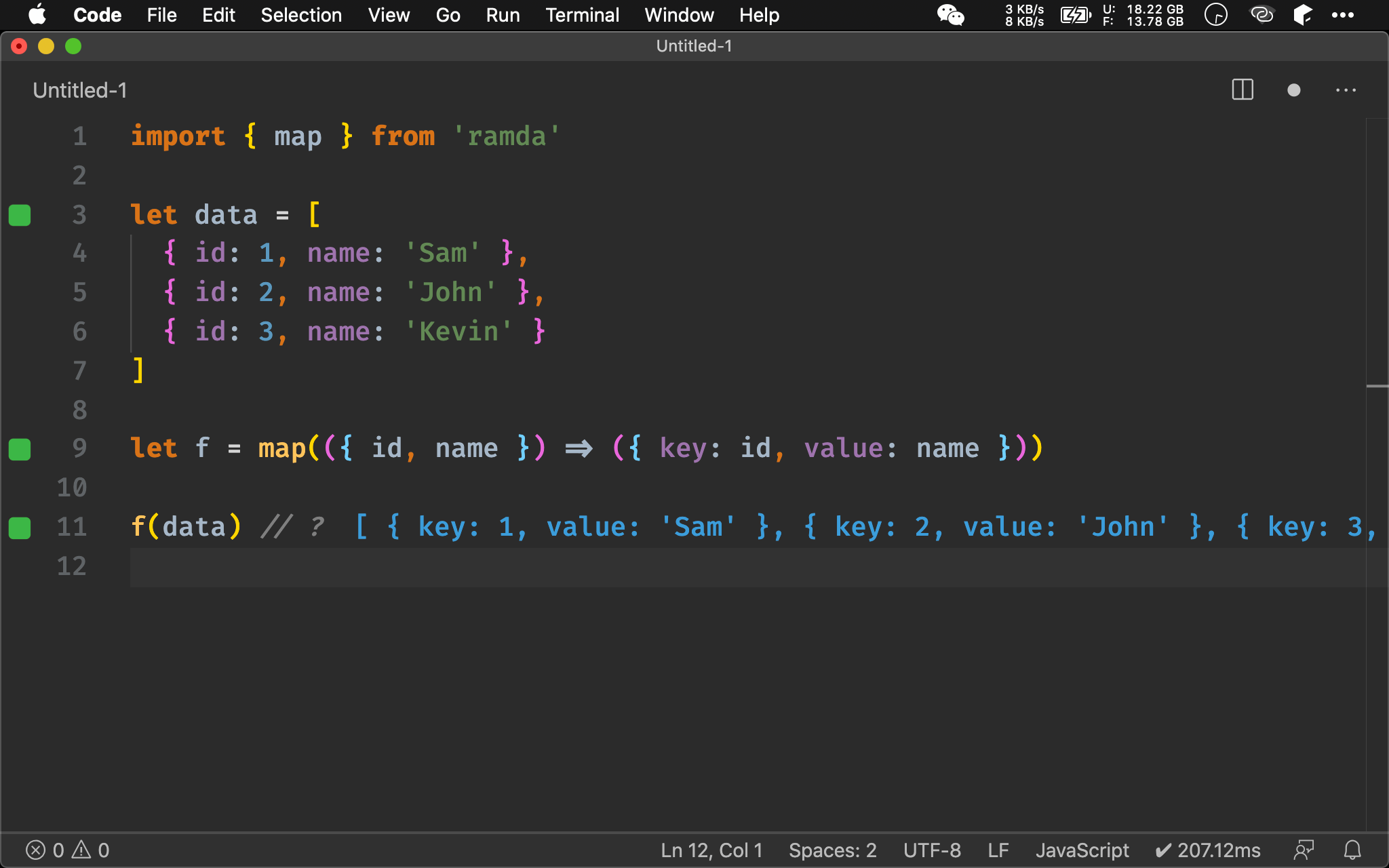The width and height of the screenshot is (1389, 868).
Task: Click the three-dot overflow menu bar icon
Action: [1342, 15]
